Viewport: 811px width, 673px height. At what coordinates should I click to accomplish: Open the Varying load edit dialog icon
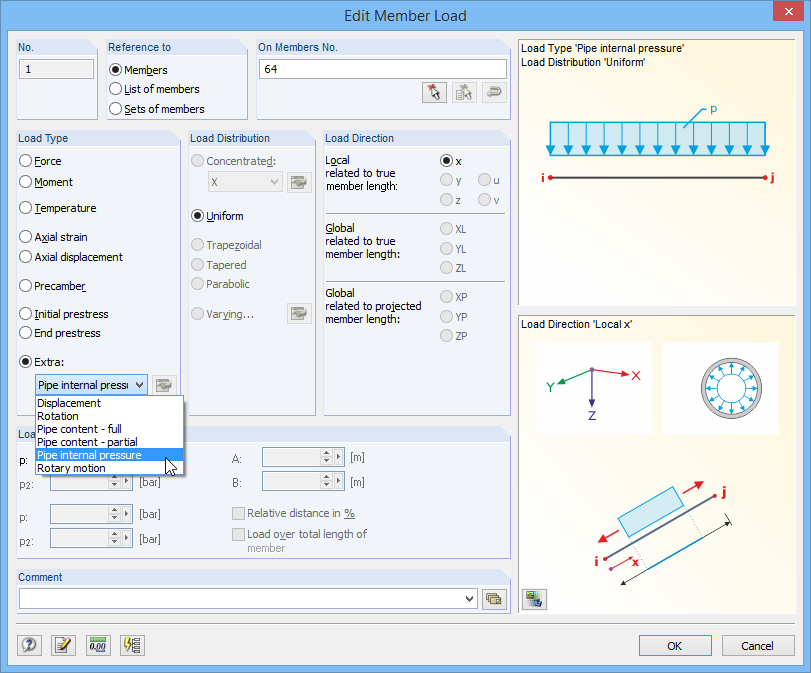[299, 313]
